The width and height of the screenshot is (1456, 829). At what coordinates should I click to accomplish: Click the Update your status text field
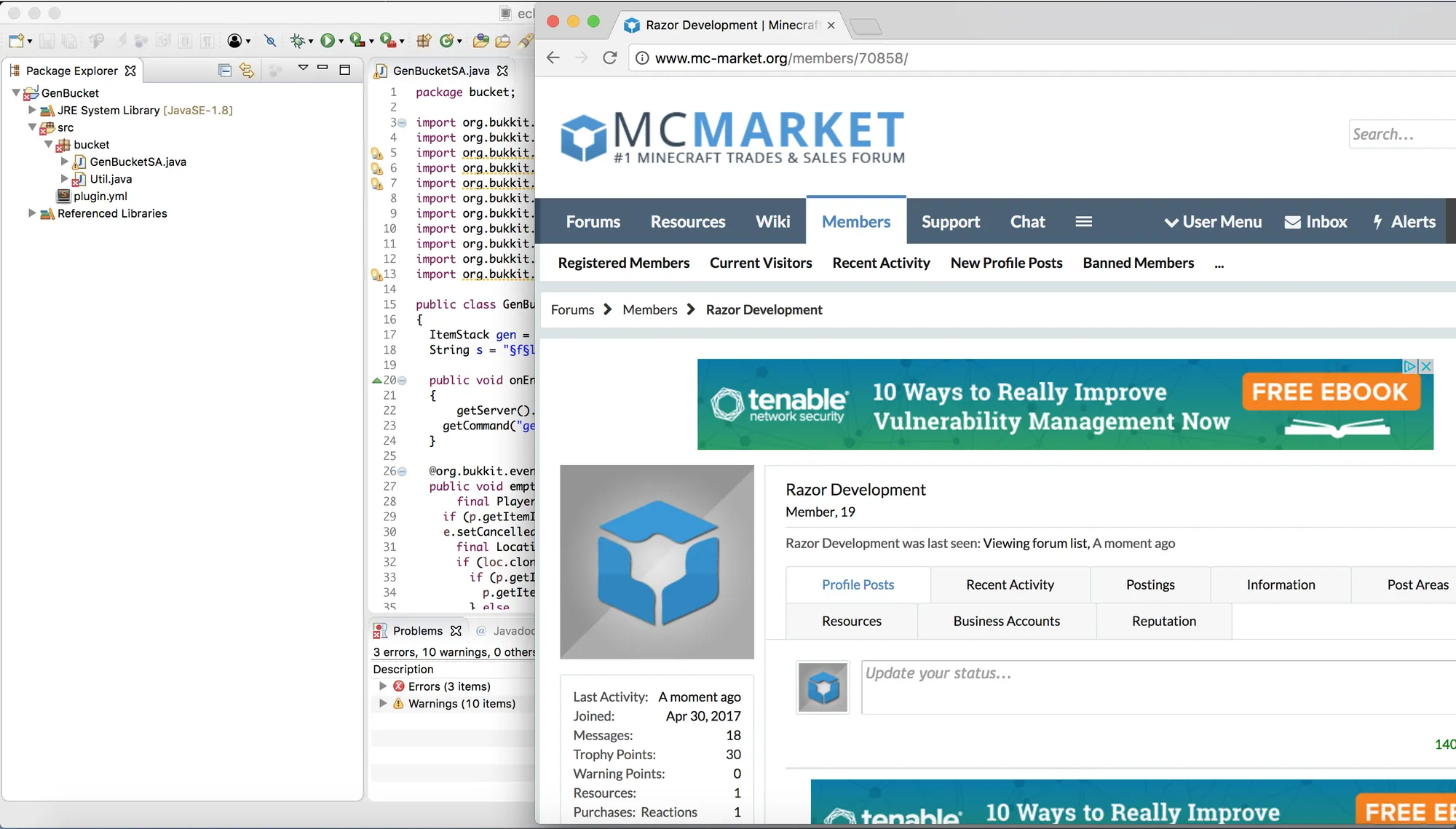click(1158, 687)
